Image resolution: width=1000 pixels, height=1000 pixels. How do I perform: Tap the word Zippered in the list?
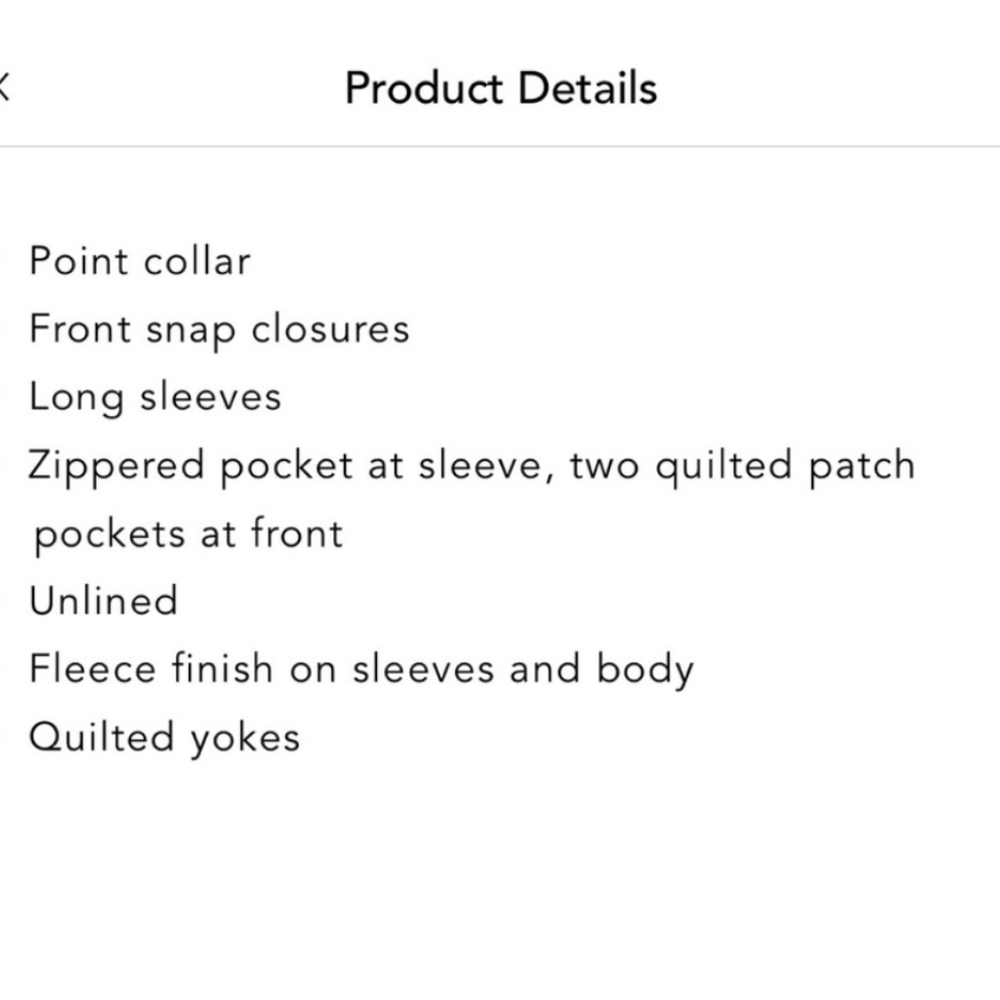[x=116, y=466]
